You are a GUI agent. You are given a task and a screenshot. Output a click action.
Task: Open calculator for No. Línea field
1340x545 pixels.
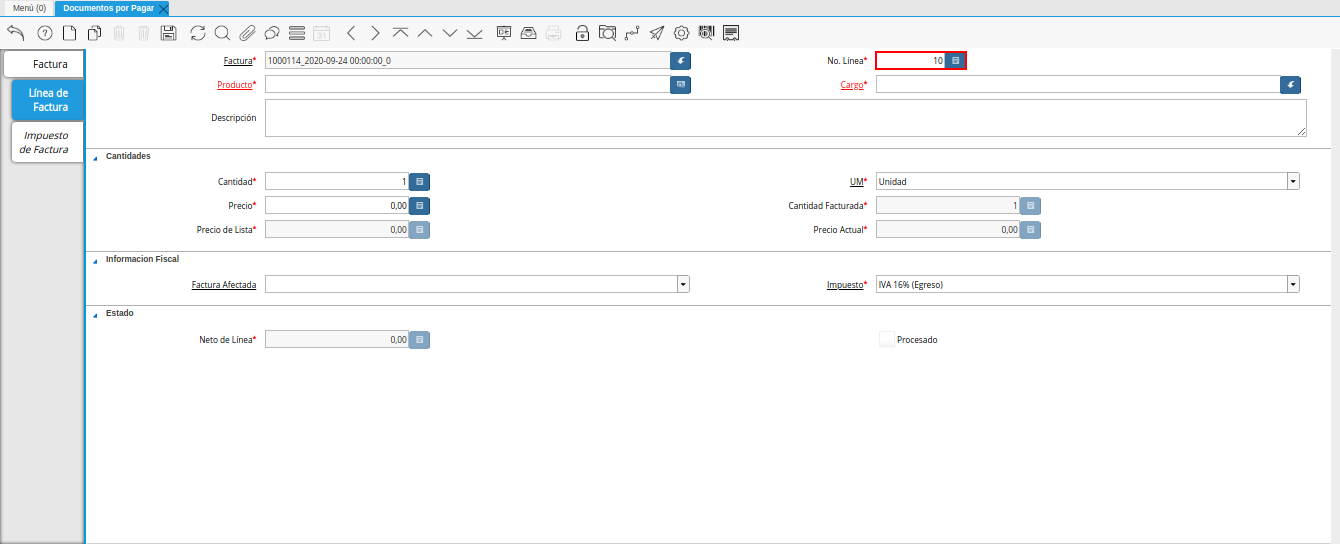(x=955, y=61)
